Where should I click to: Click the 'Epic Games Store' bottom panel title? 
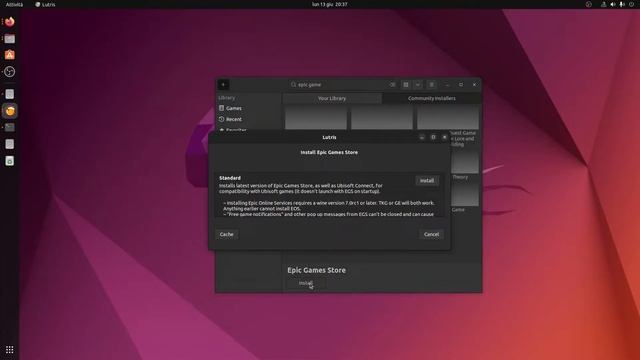tap(316, 270)
